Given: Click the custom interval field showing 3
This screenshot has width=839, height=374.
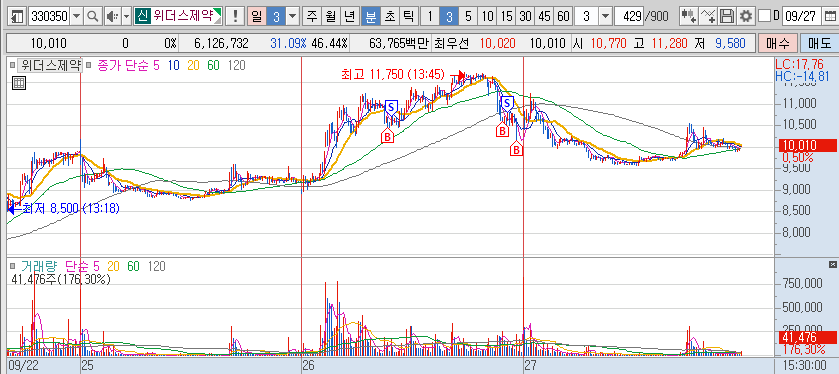Looking at the screenshot, I should [586, 17].
